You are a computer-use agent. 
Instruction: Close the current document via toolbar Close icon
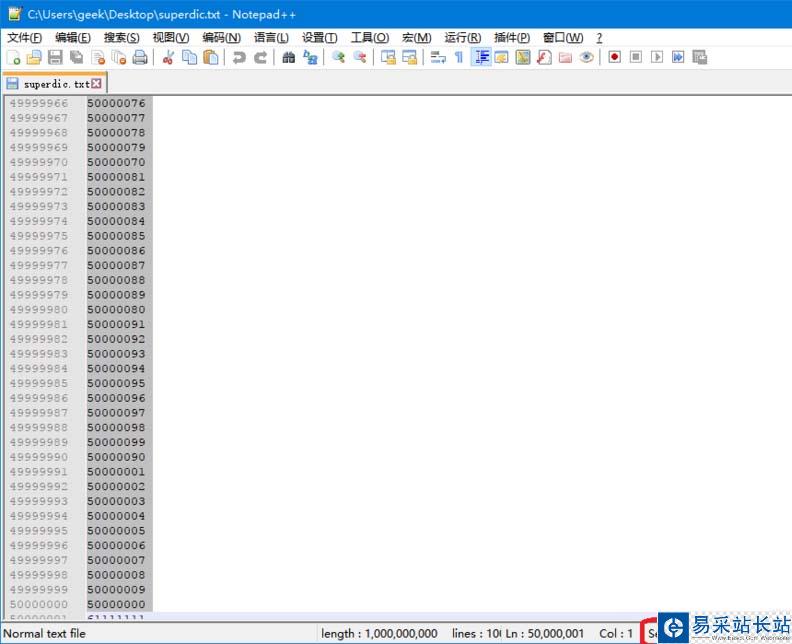click(98, 58)
